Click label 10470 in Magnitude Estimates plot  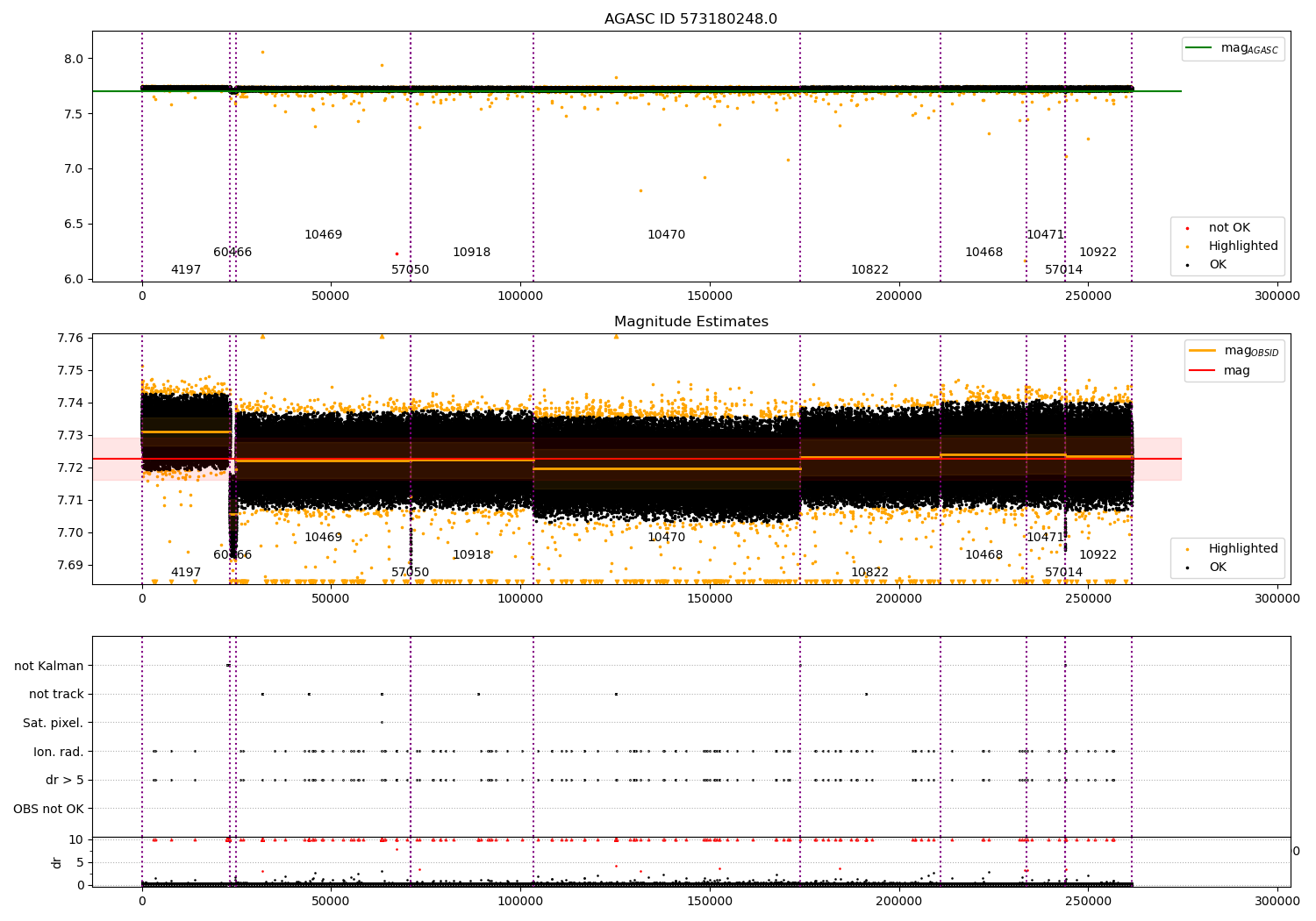(x=666, y=538)
